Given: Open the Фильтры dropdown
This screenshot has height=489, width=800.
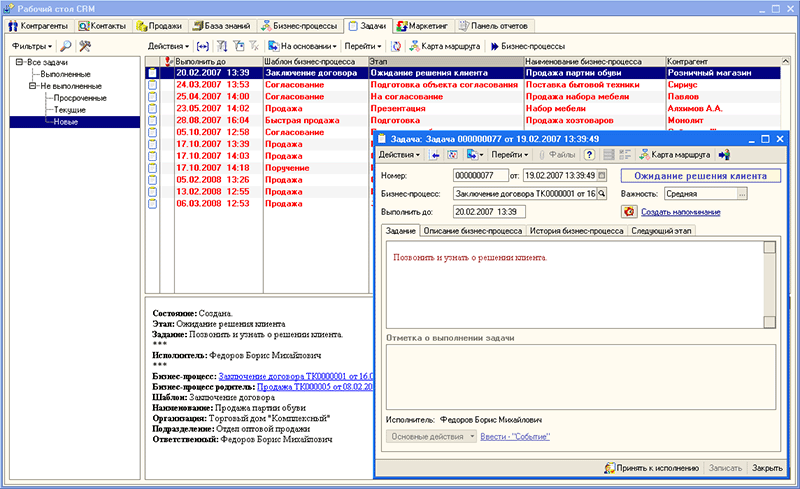Looking at the screenshot, I should click(32, 46).
